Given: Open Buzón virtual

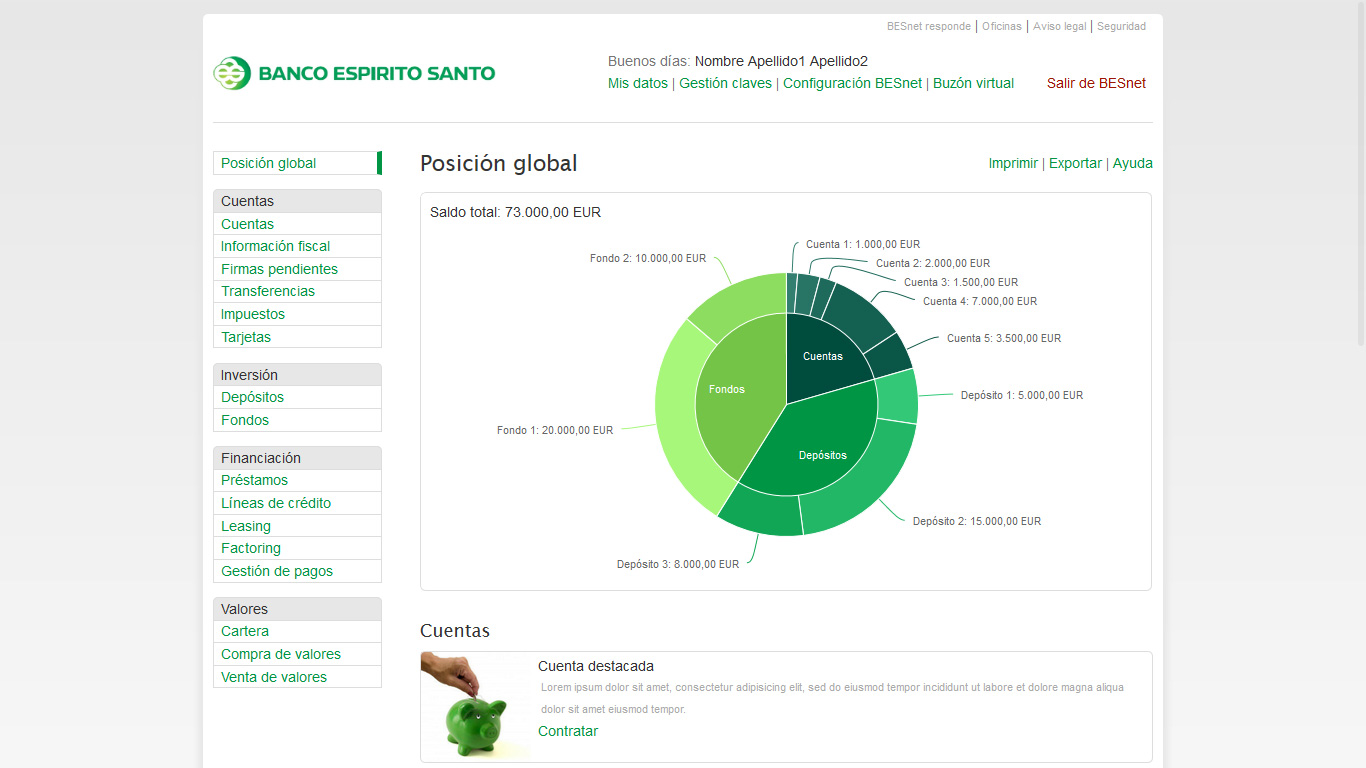Looking at the screenshot, I should (974, 83).
